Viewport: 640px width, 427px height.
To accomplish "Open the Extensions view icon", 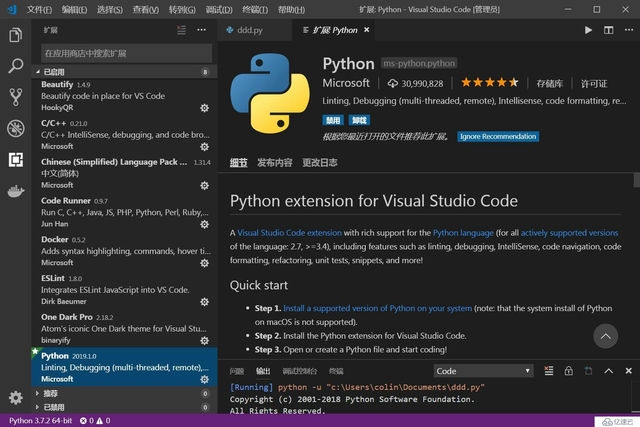I will coord(16,160).
